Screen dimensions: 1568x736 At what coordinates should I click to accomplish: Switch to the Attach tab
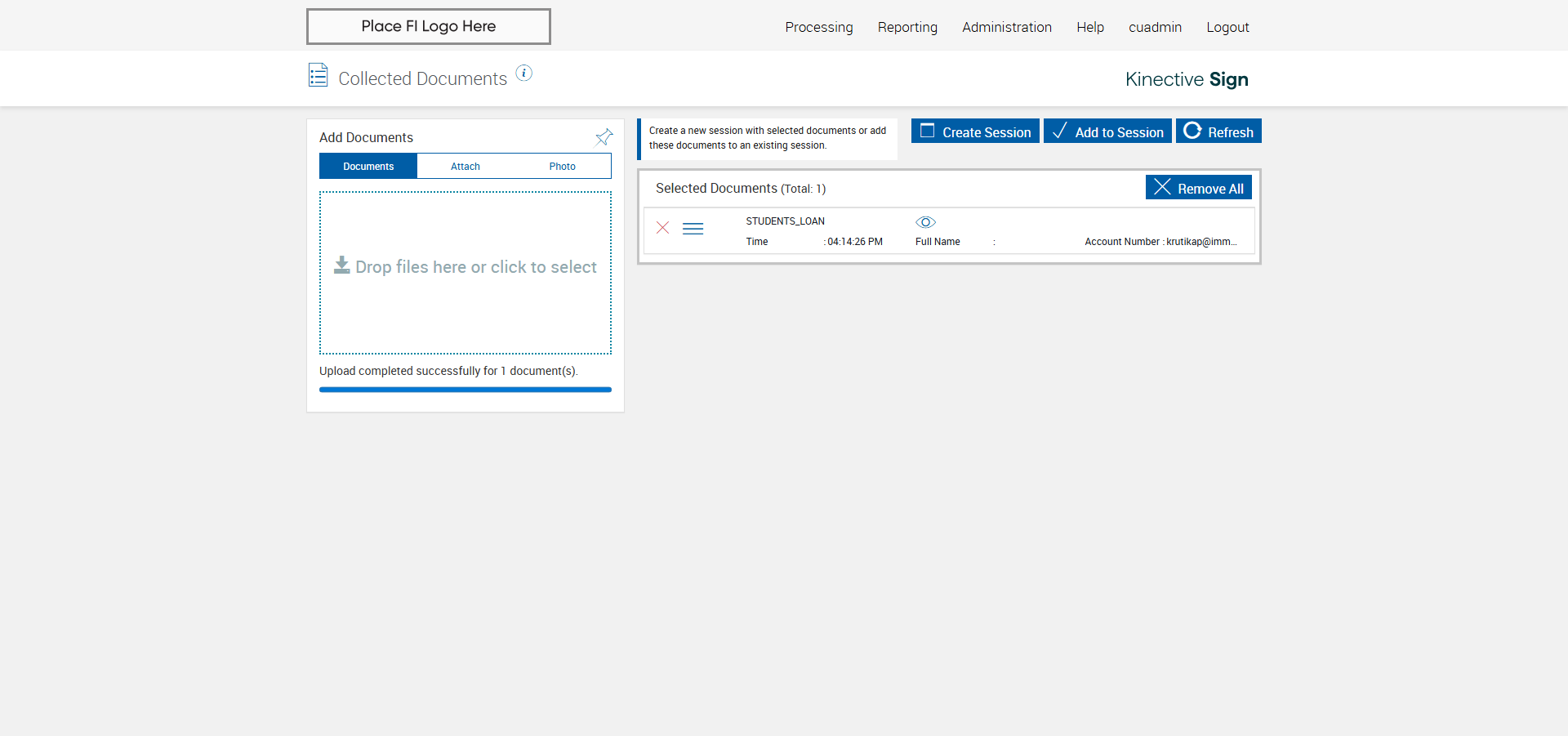pos(465,166)
